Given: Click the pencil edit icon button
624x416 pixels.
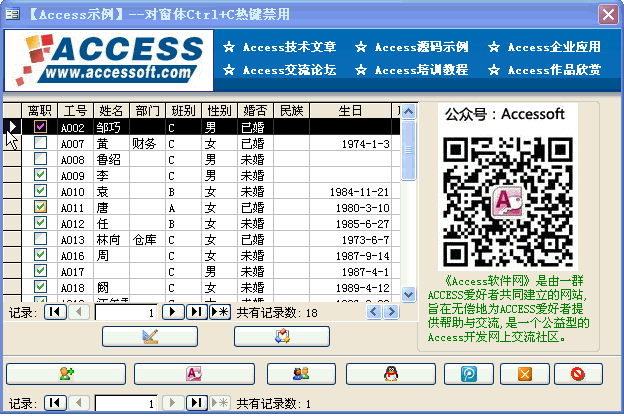Looking at the screenshot, I should [x=150, y=336].
